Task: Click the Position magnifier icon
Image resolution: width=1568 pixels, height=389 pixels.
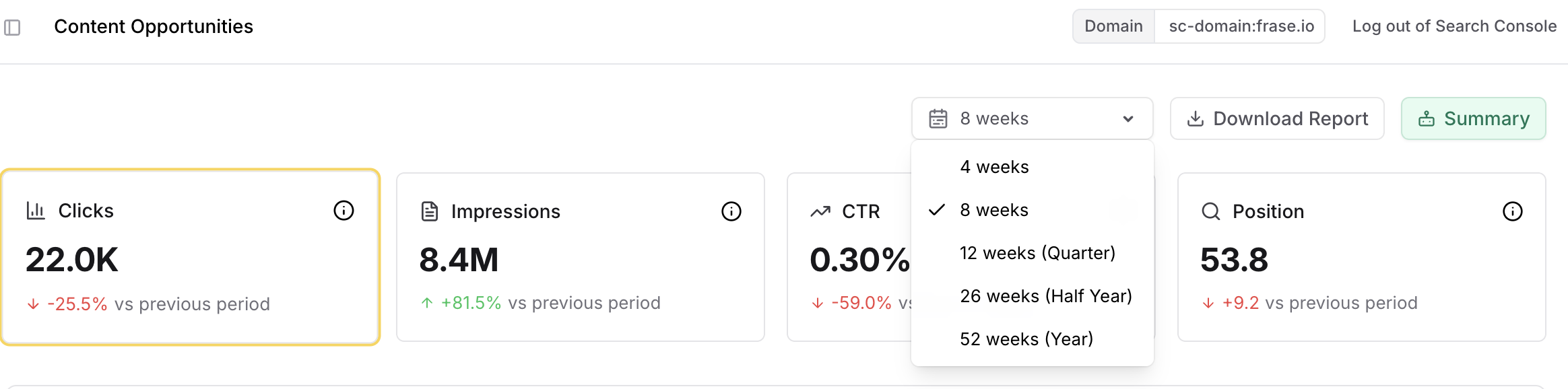Action: coord(1210,211)
